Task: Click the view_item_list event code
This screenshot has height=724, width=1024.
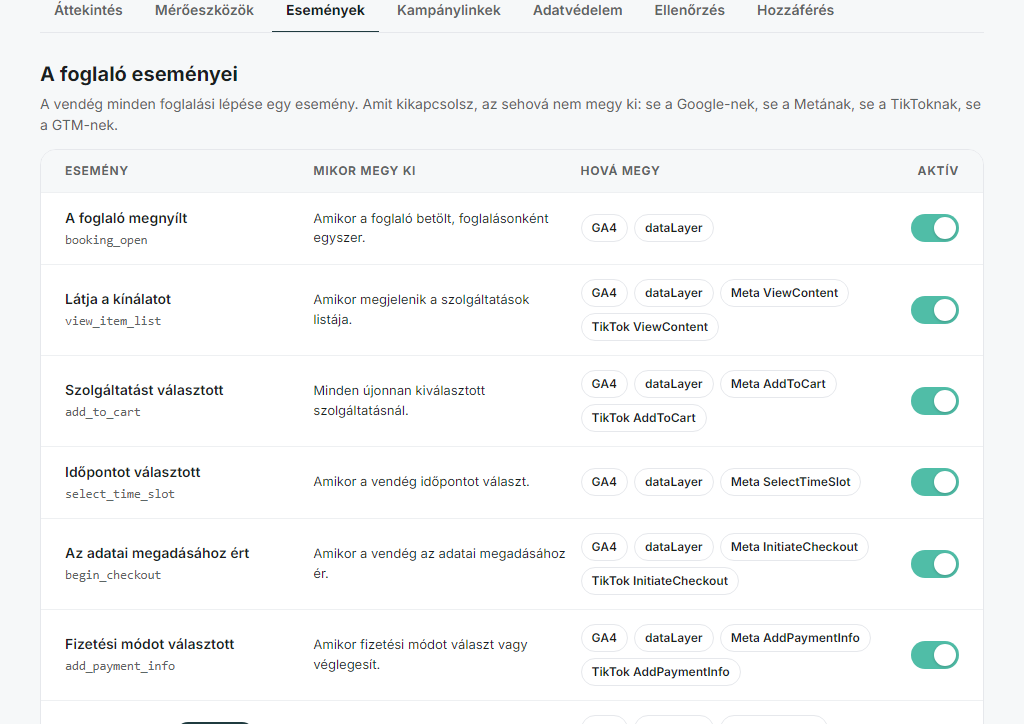Action: pos(113,321)
